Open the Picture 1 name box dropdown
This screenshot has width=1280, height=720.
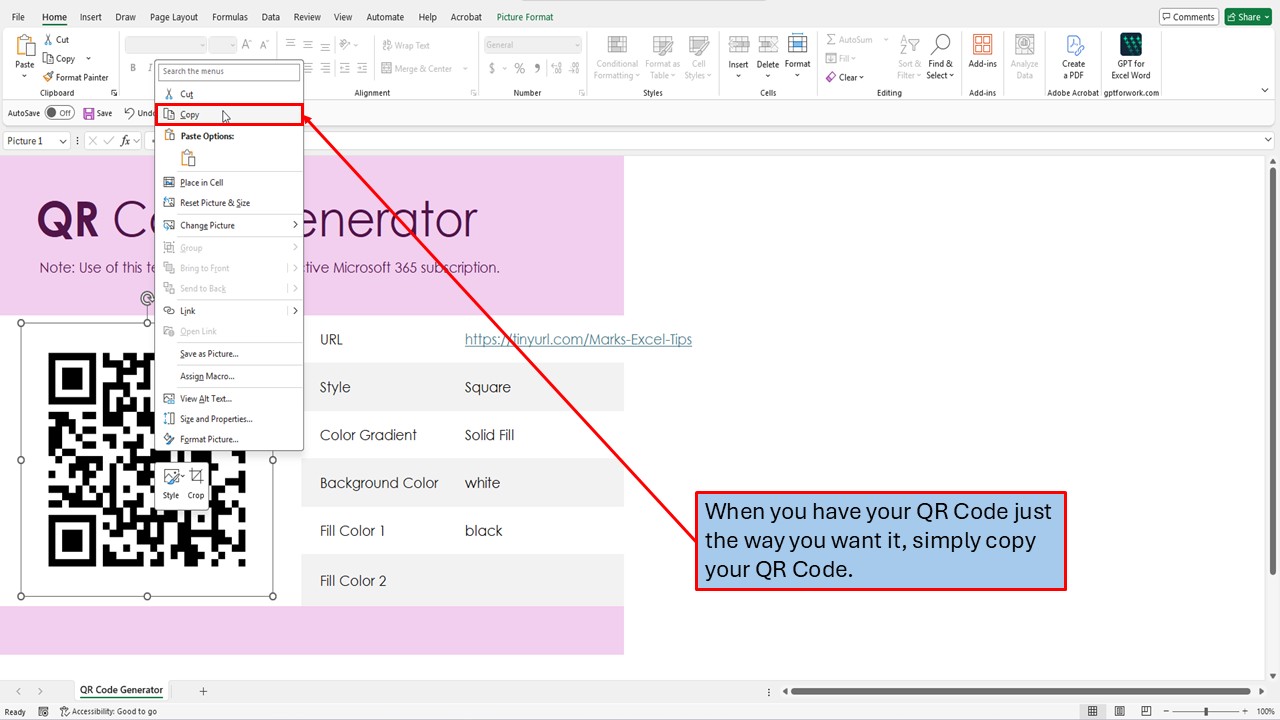(62, 140)
